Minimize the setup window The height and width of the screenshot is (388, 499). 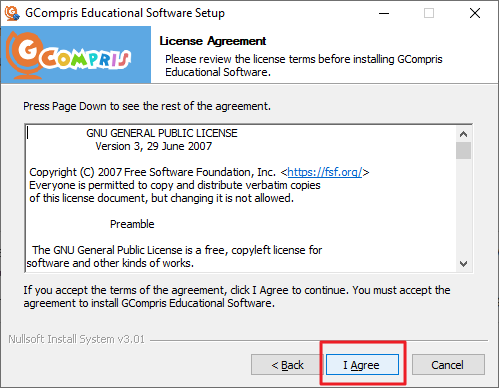click(384, 13)
